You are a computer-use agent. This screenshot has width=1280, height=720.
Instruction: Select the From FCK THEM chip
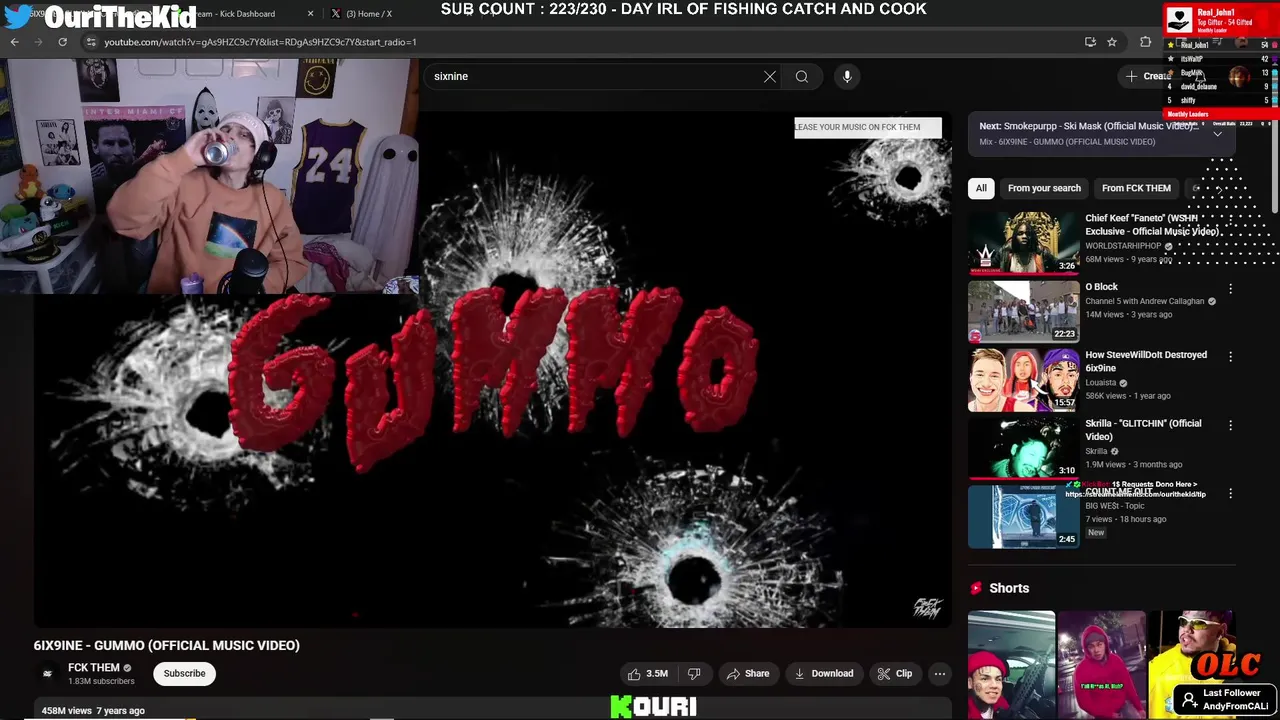tap(1136, 188)
